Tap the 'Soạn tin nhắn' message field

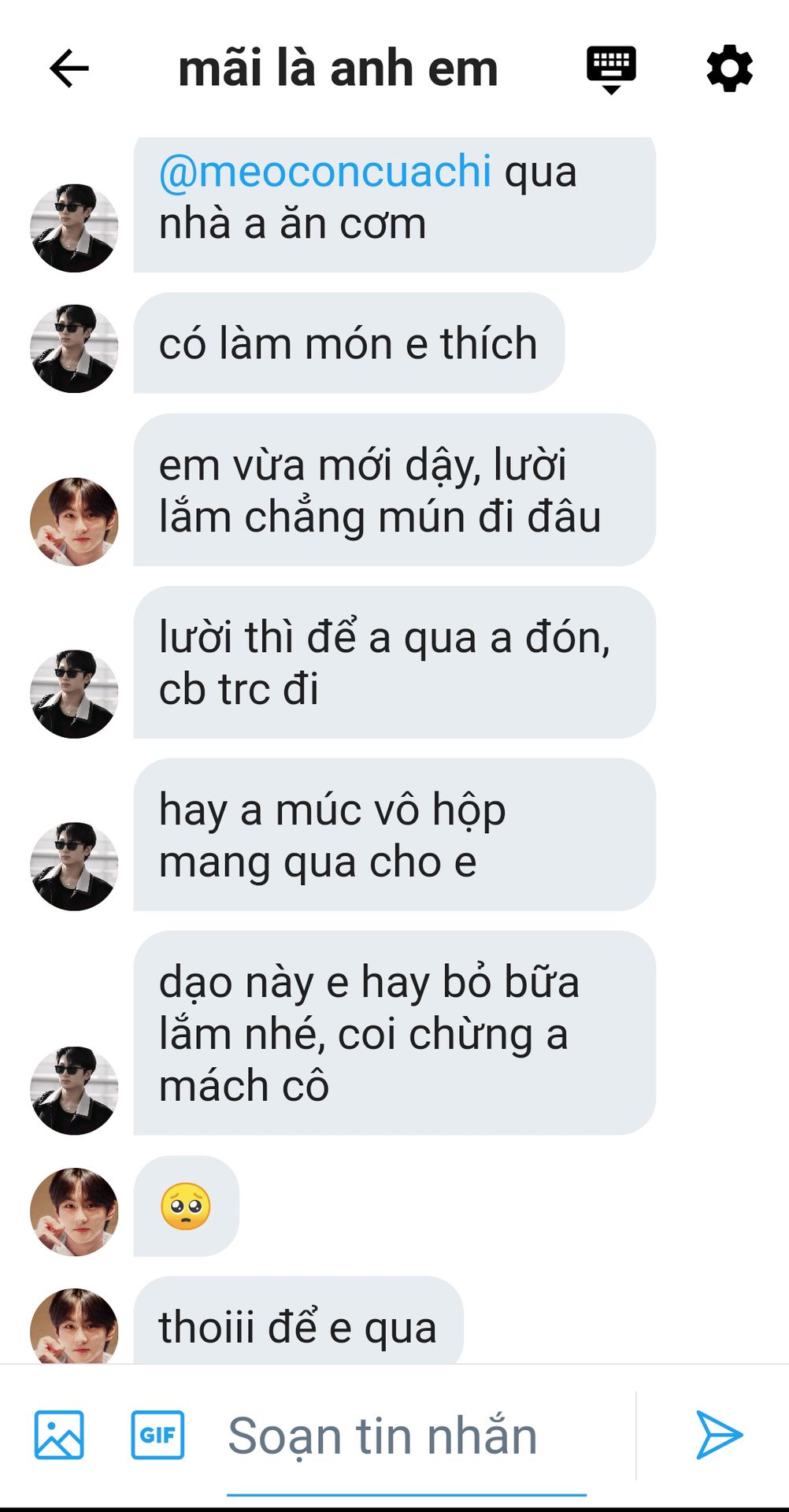coord(407,1436)
